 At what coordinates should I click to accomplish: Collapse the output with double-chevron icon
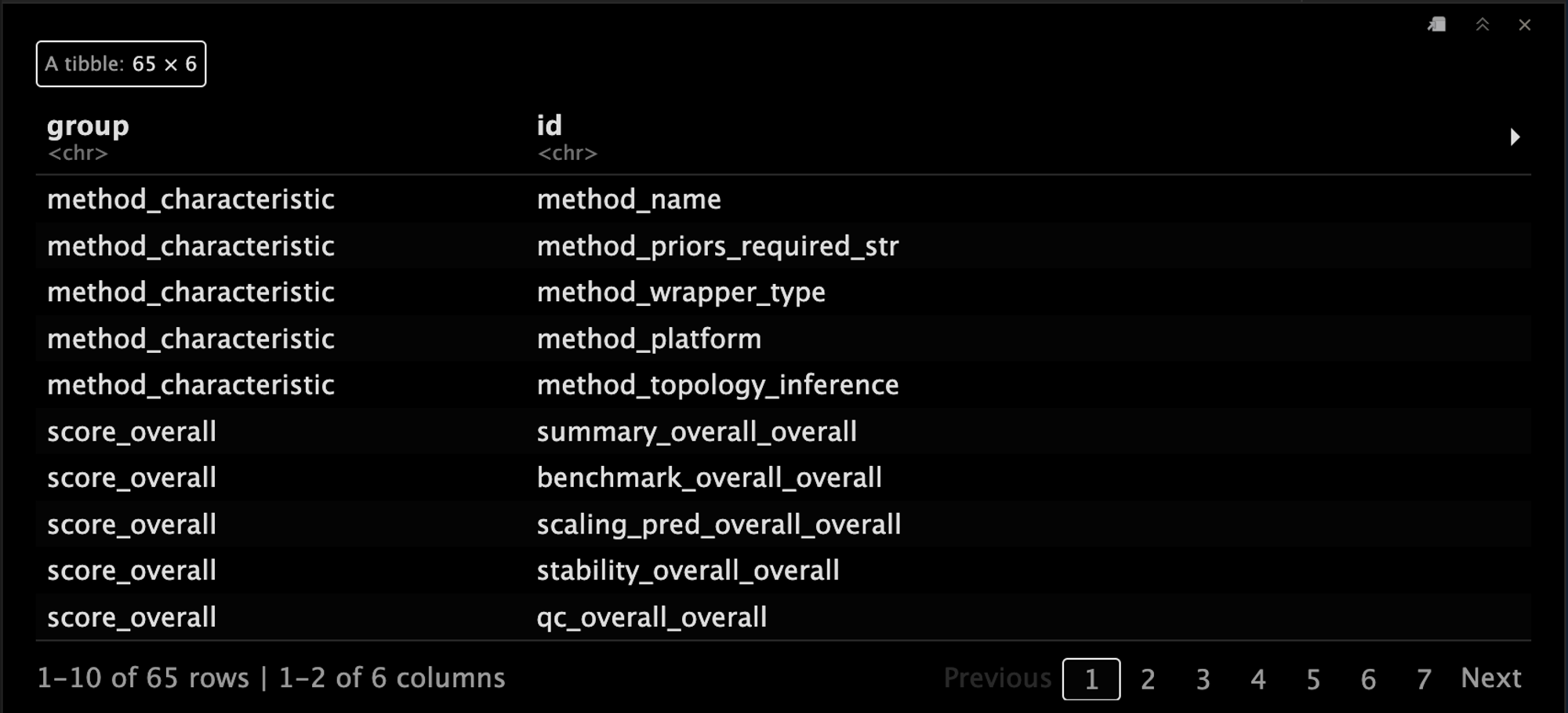tap(1483, 25)
